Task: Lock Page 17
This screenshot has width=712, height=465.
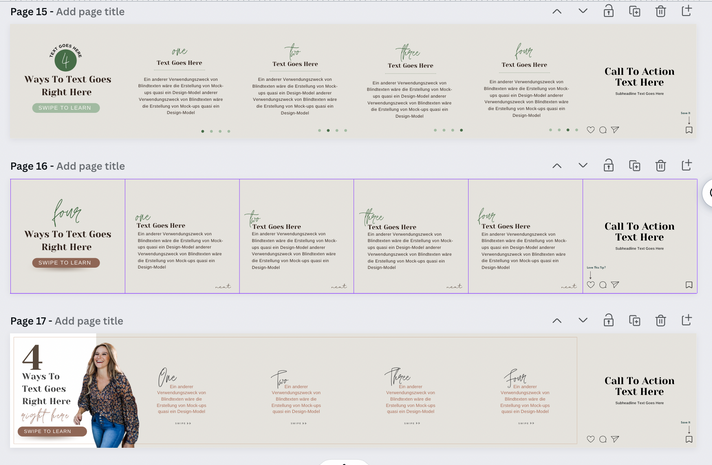Action: (x=608, y=321)
